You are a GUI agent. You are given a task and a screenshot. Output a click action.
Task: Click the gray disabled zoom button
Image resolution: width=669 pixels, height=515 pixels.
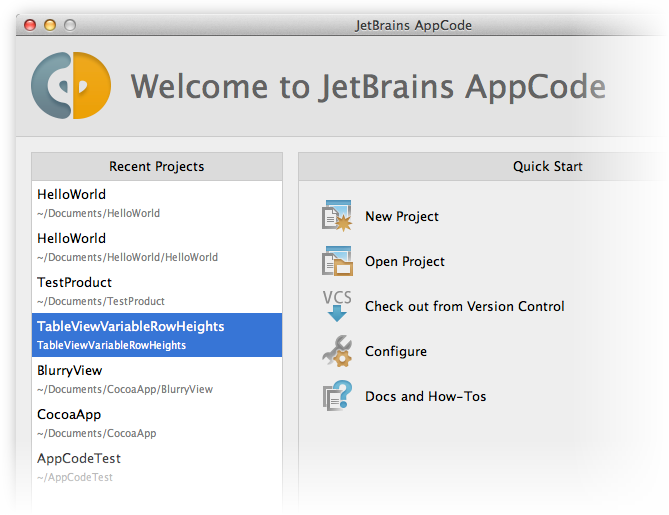[x=70, y=25]
